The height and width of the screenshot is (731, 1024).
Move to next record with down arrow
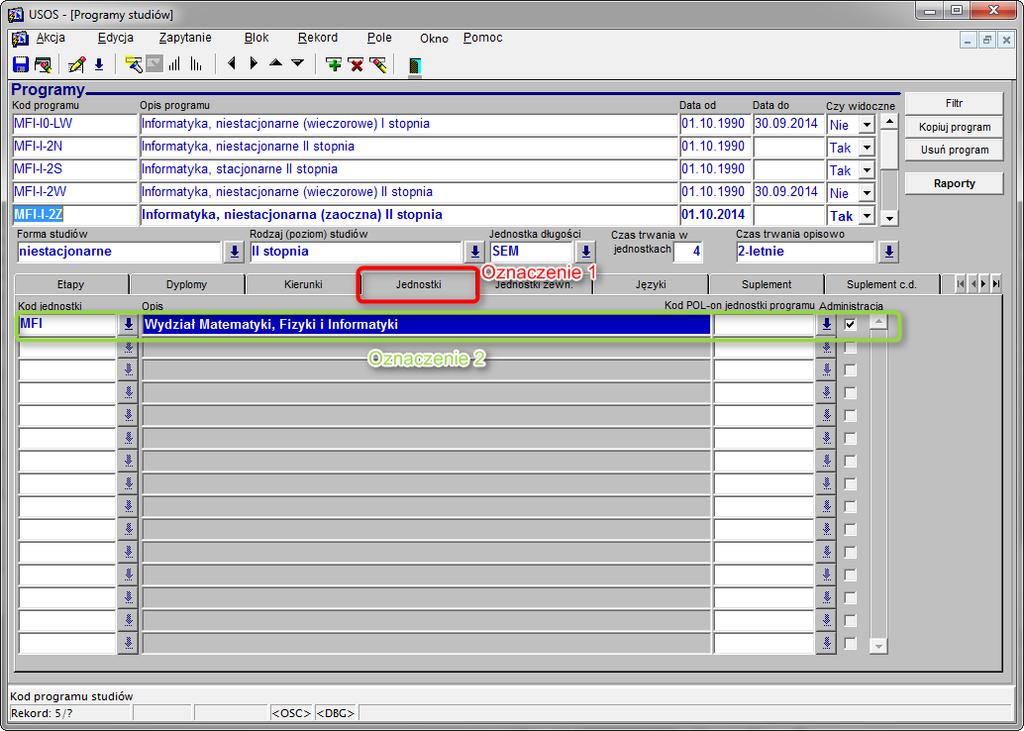point(298,63)
